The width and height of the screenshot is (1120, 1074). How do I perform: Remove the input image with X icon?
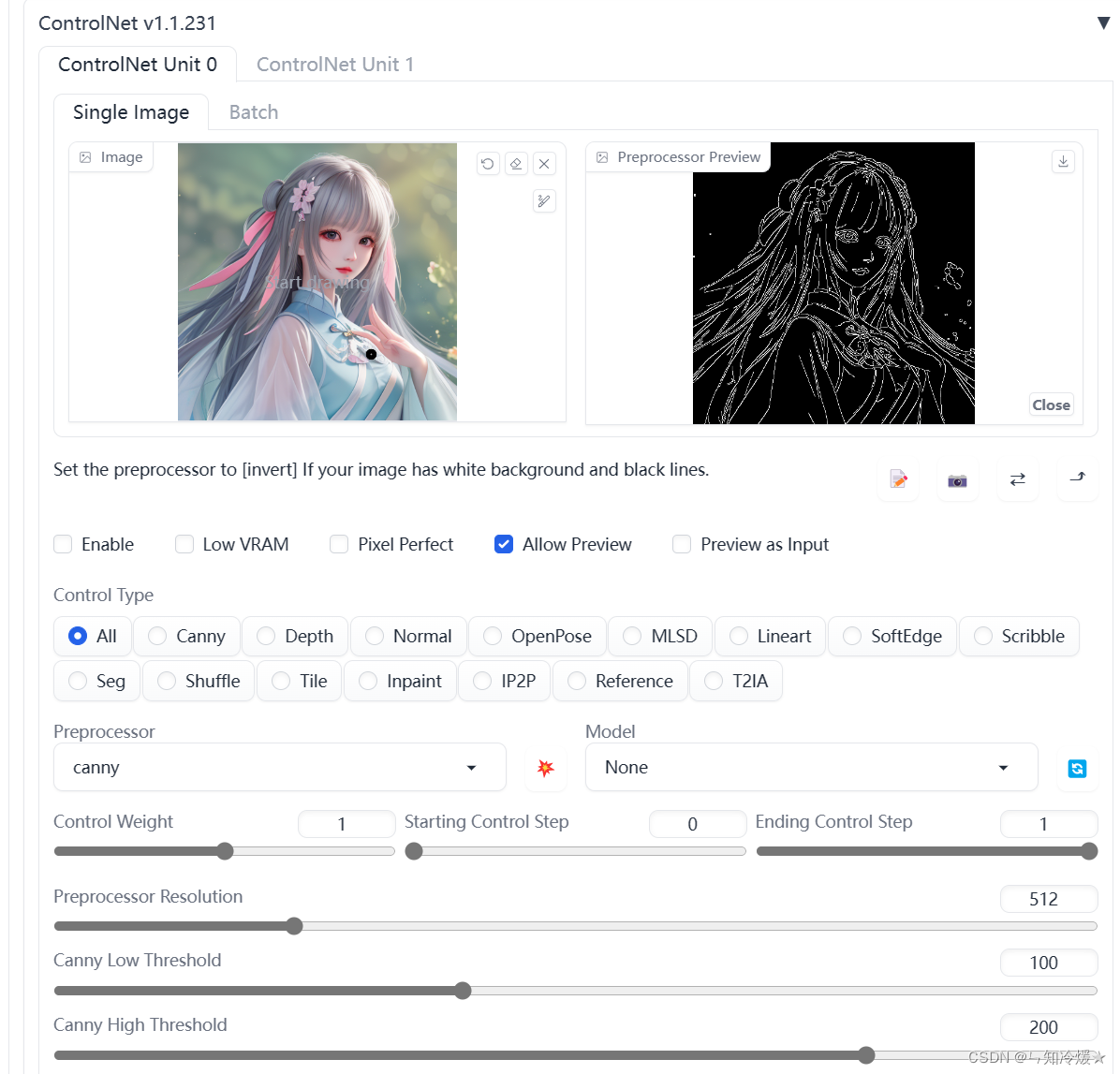pyautogui.click(x=544, y=164)
